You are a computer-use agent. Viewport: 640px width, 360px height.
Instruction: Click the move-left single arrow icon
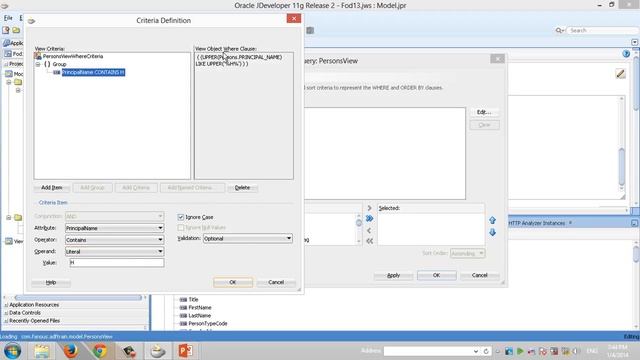click(x=369, y=231)
